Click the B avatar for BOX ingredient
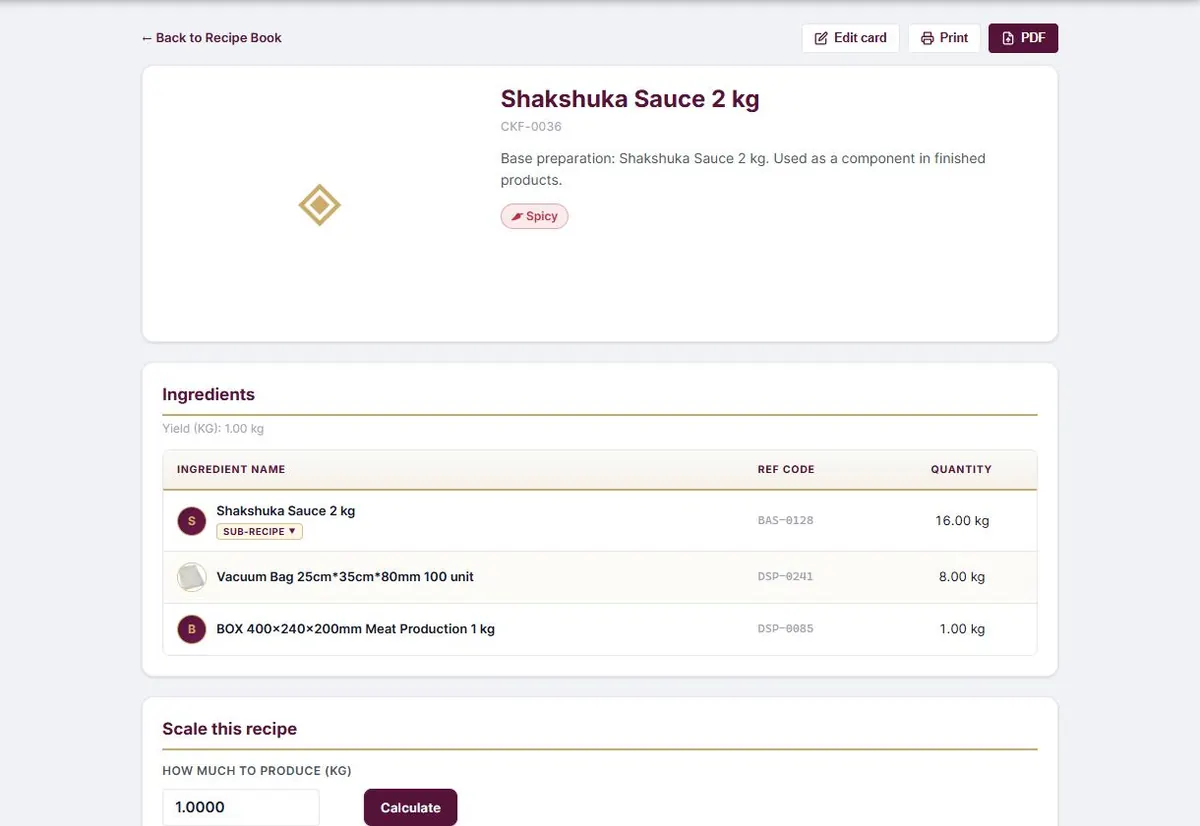This screenshot has width=1200, height=826. (192, 629)
